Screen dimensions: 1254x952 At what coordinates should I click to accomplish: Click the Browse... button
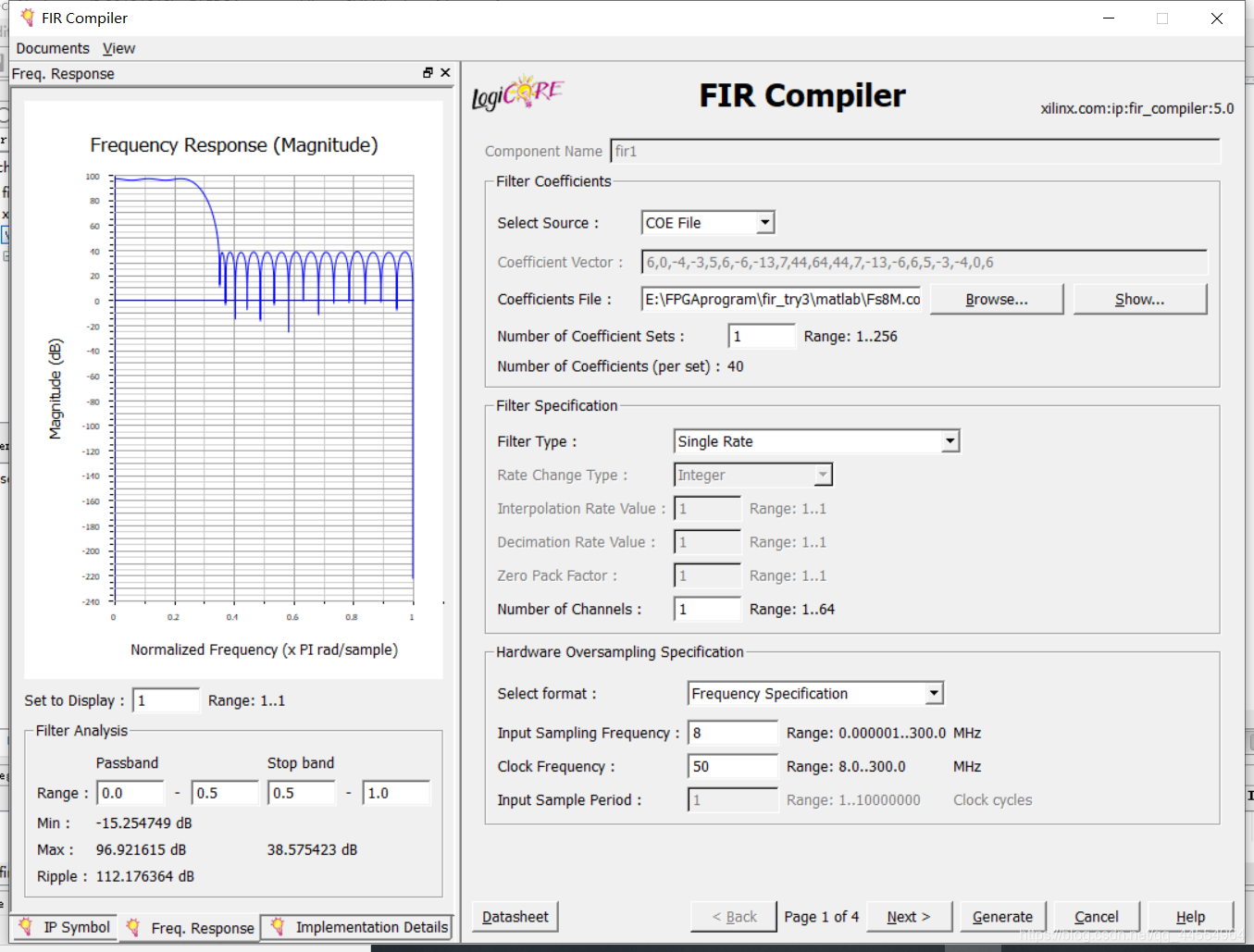[997, 299]
